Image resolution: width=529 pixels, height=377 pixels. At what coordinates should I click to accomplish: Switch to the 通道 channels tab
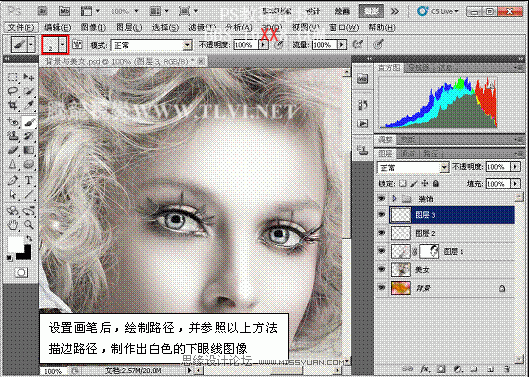[x=408, y=154]
